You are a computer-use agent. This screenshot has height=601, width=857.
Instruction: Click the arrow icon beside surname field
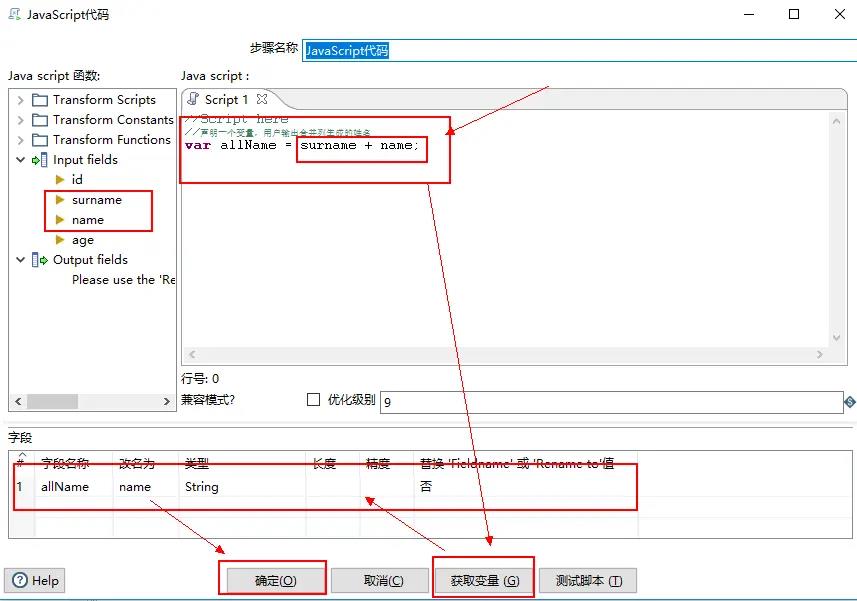pyautogui.click(x=60, y=200)
